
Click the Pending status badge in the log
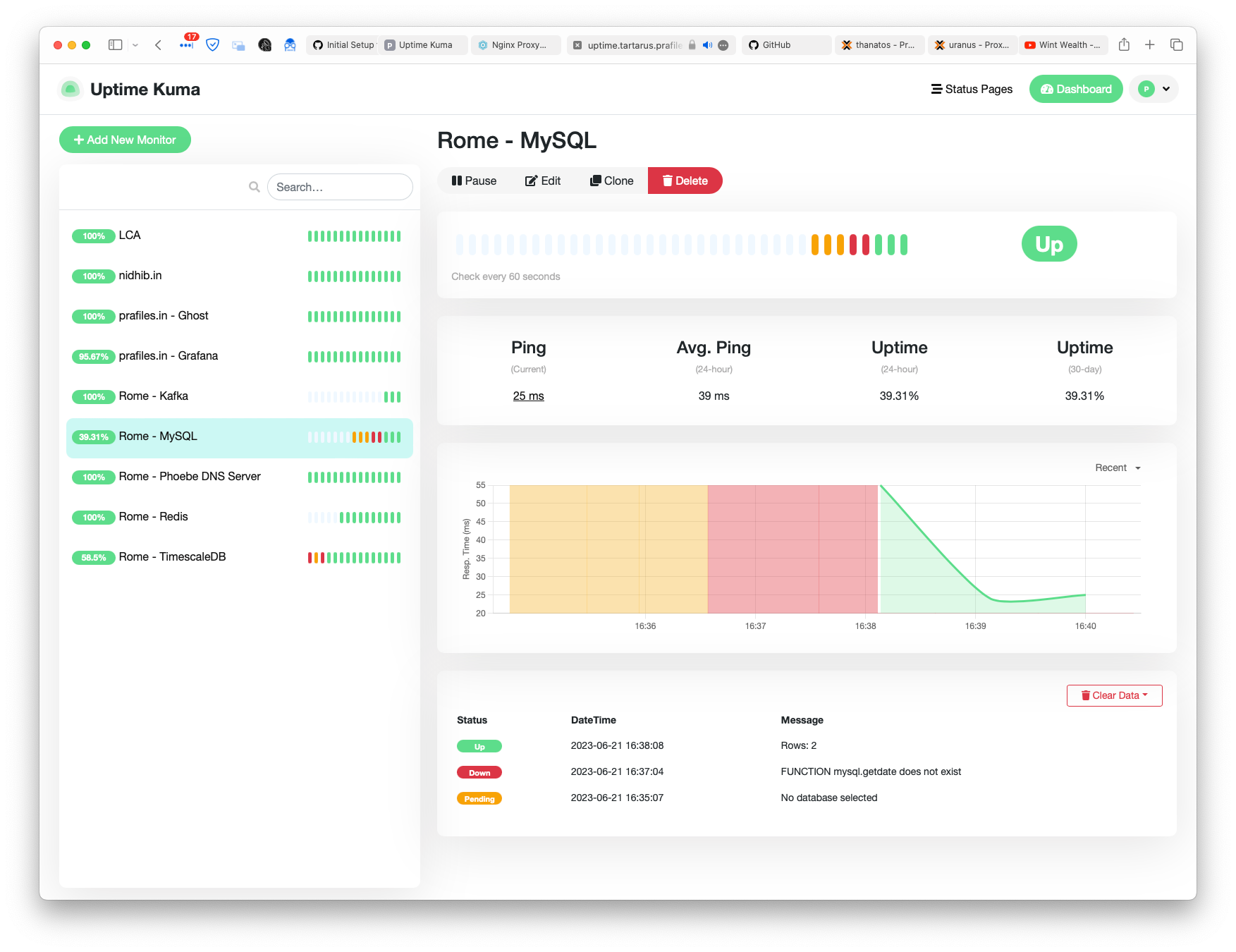pyautogui.click(x=479, y=799)
